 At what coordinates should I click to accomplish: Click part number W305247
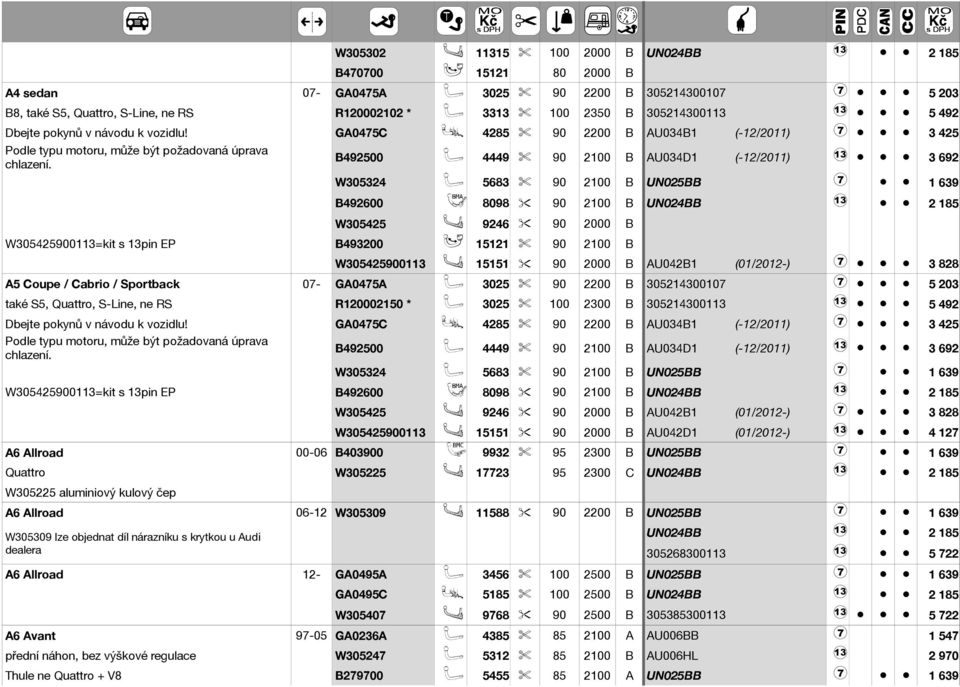[360, 656]
